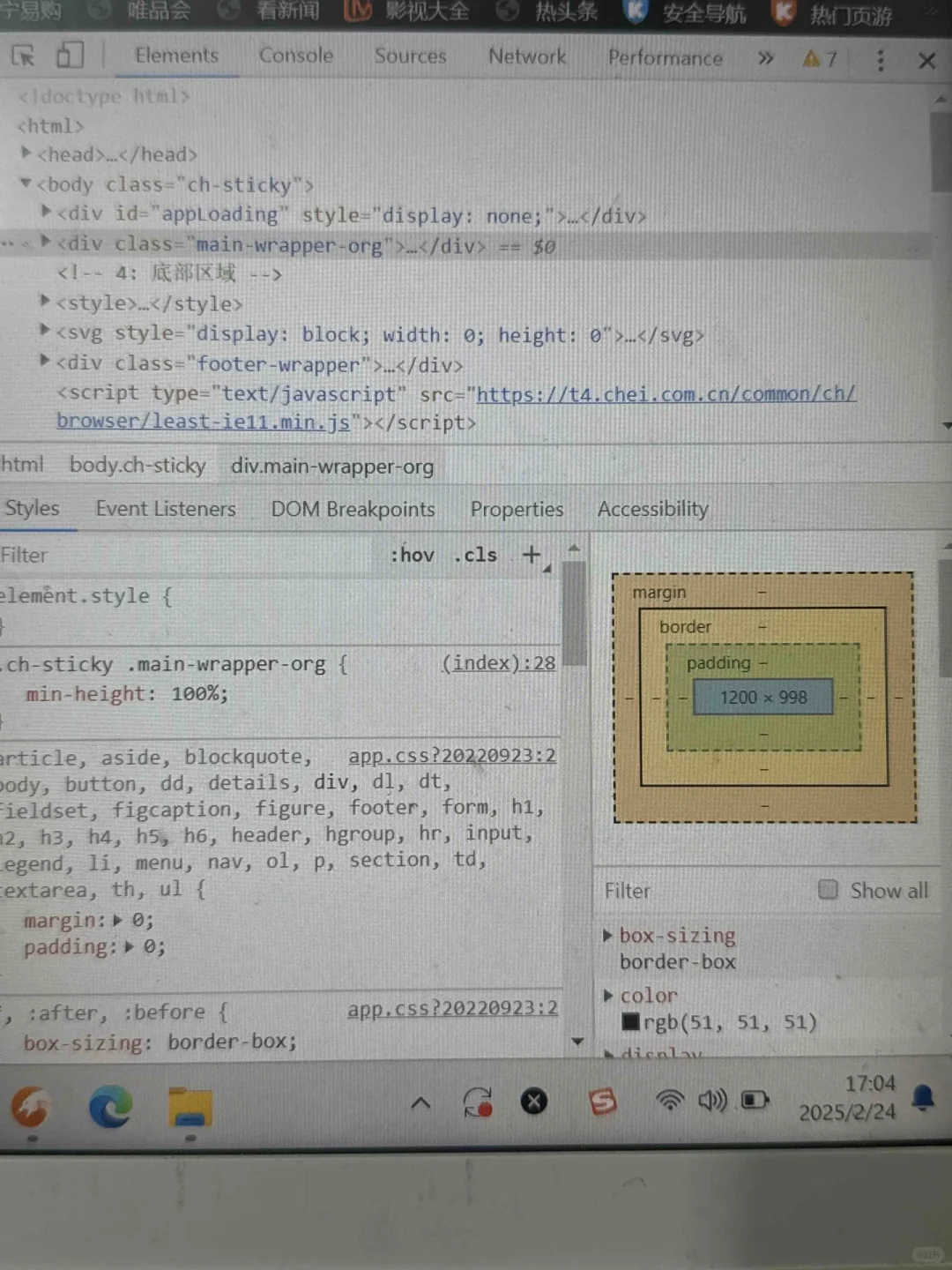952x1270 pixels.
Task: Expand the padding shorthand property
Action: click(130, 946)
